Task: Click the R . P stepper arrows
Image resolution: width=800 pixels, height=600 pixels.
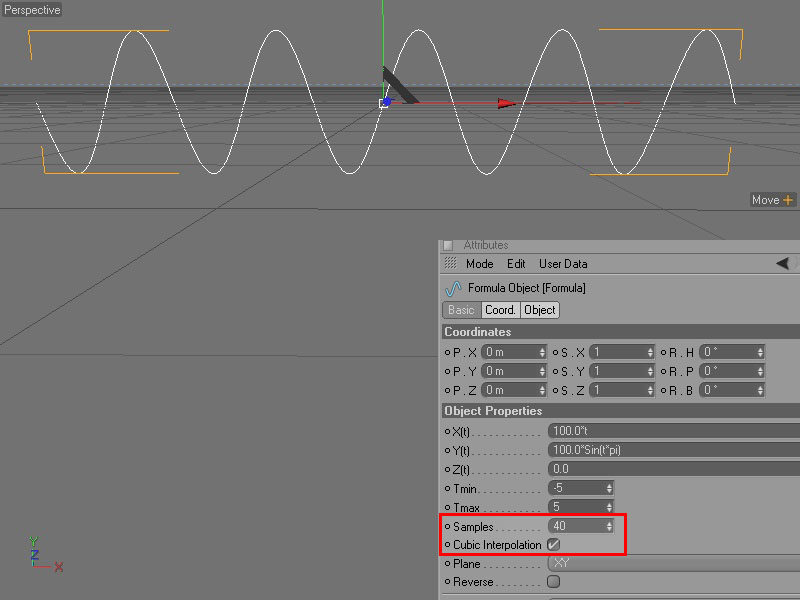Action: [760, 371]
